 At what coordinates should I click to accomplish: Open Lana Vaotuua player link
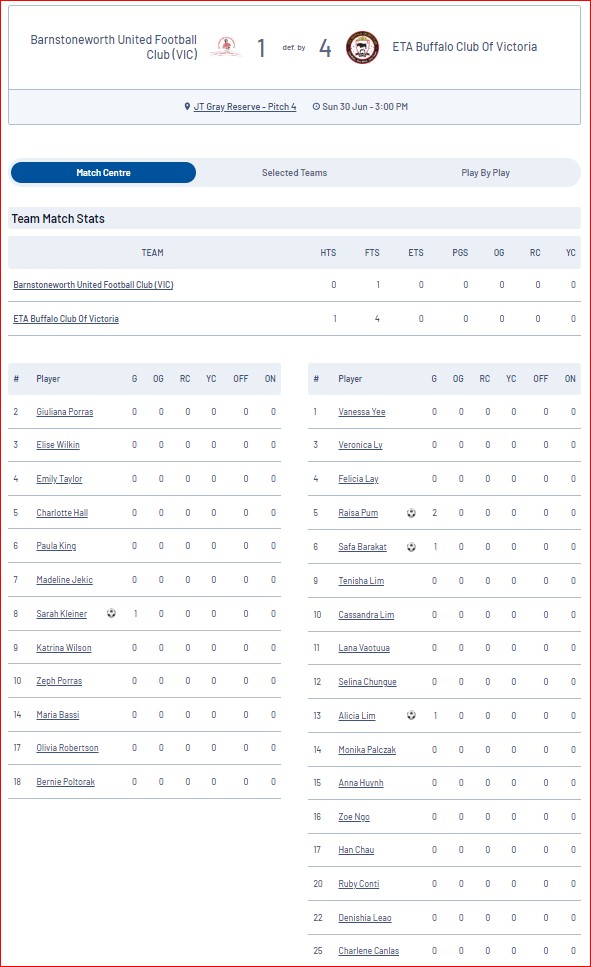[364, 648]
